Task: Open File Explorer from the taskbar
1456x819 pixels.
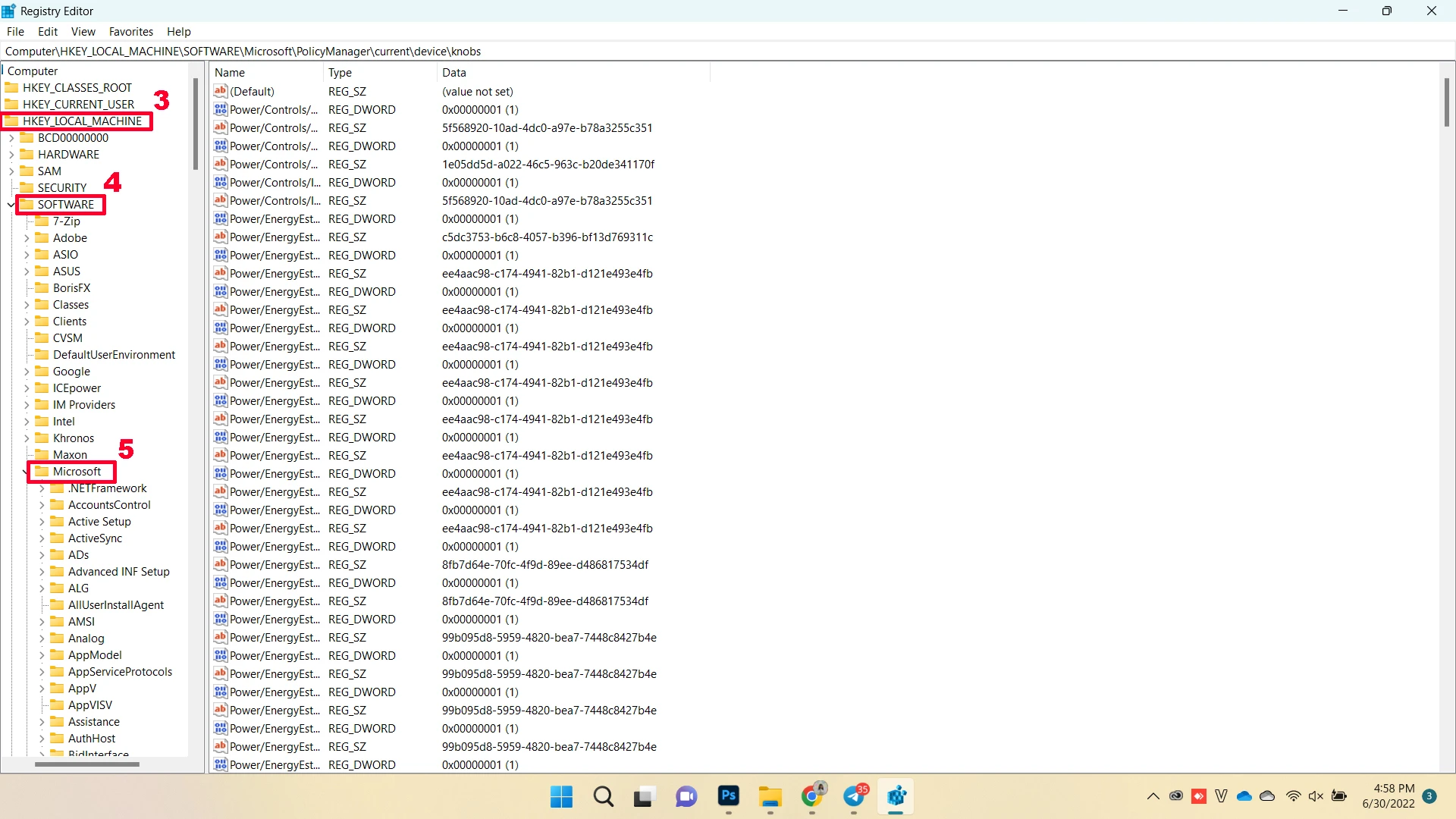Action: (770, 796)
